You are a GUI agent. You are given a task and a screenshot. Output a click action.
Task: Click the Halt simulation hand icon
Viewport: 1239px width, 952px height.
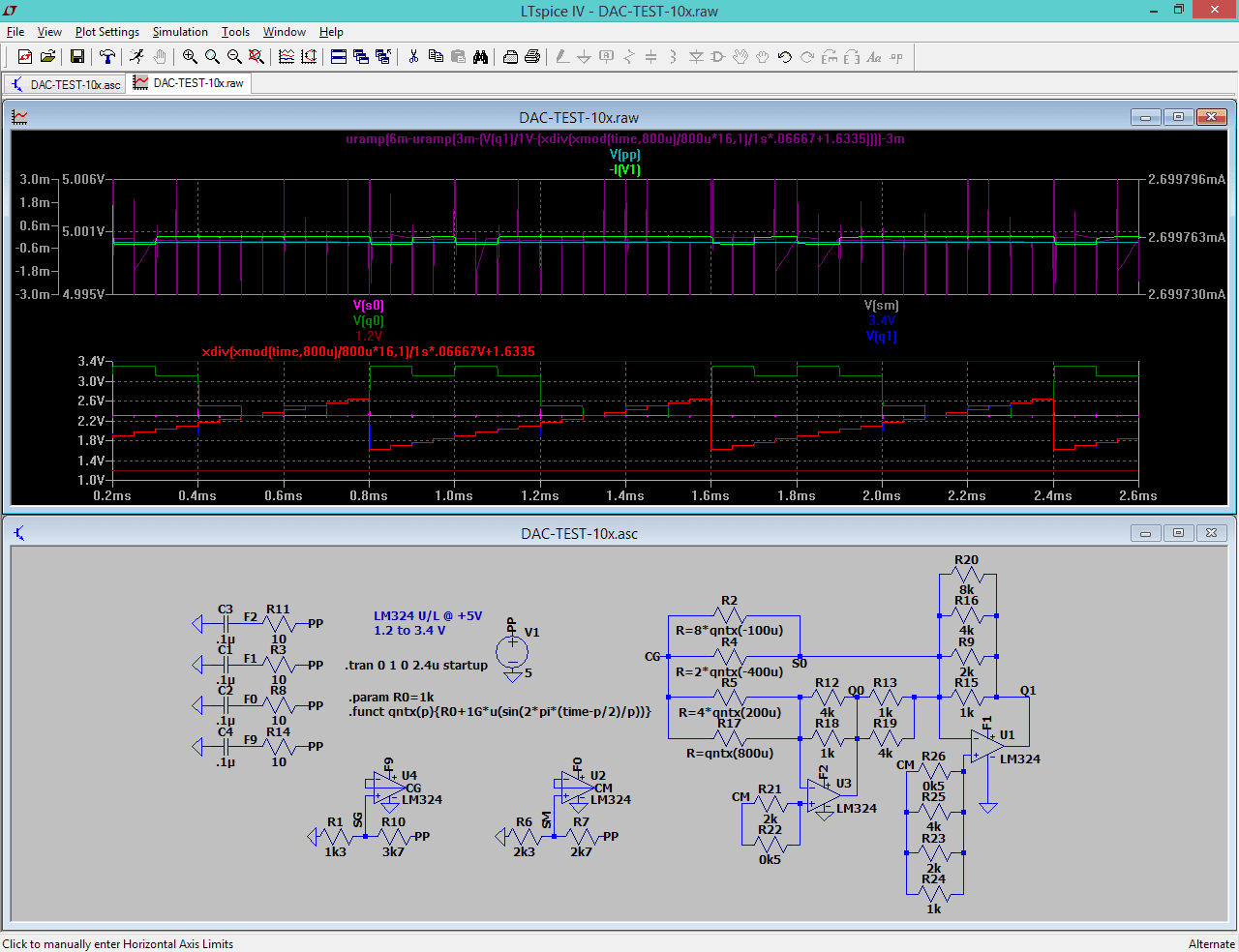pyautogui.click(x=160, y=56)
